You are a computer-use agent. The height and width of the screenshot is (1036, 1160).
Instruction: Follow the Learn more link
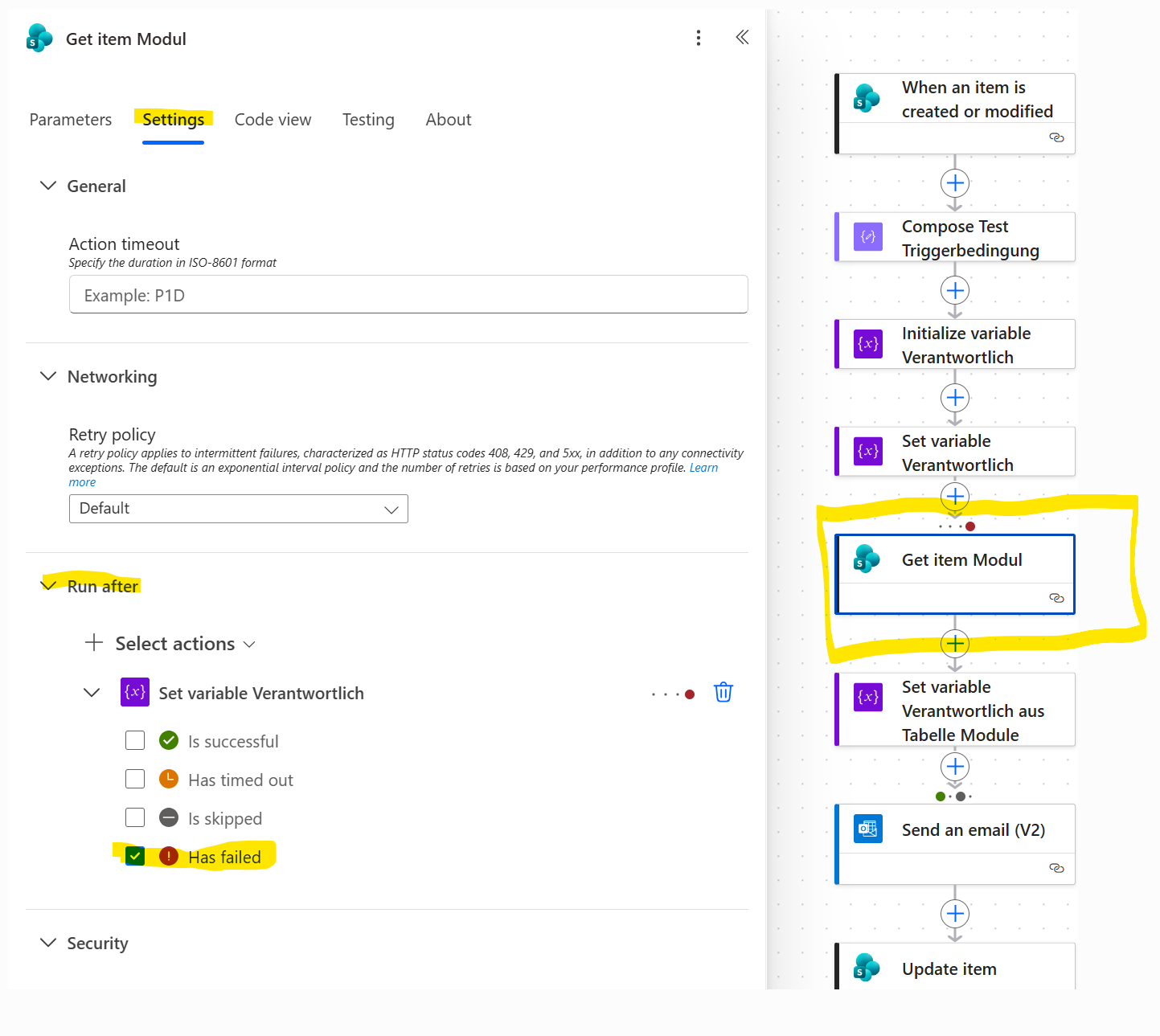point(703,468)
